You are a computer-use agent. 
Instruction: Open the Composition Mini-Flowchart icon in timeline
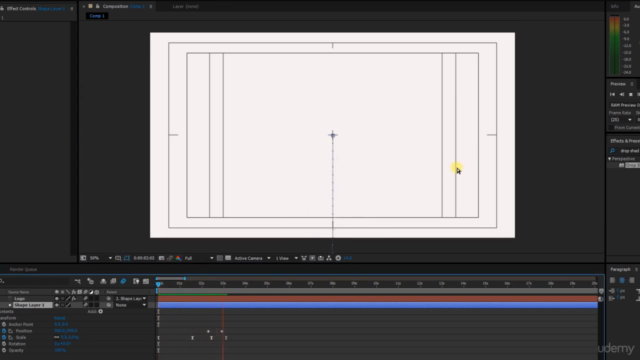(78, 281)
